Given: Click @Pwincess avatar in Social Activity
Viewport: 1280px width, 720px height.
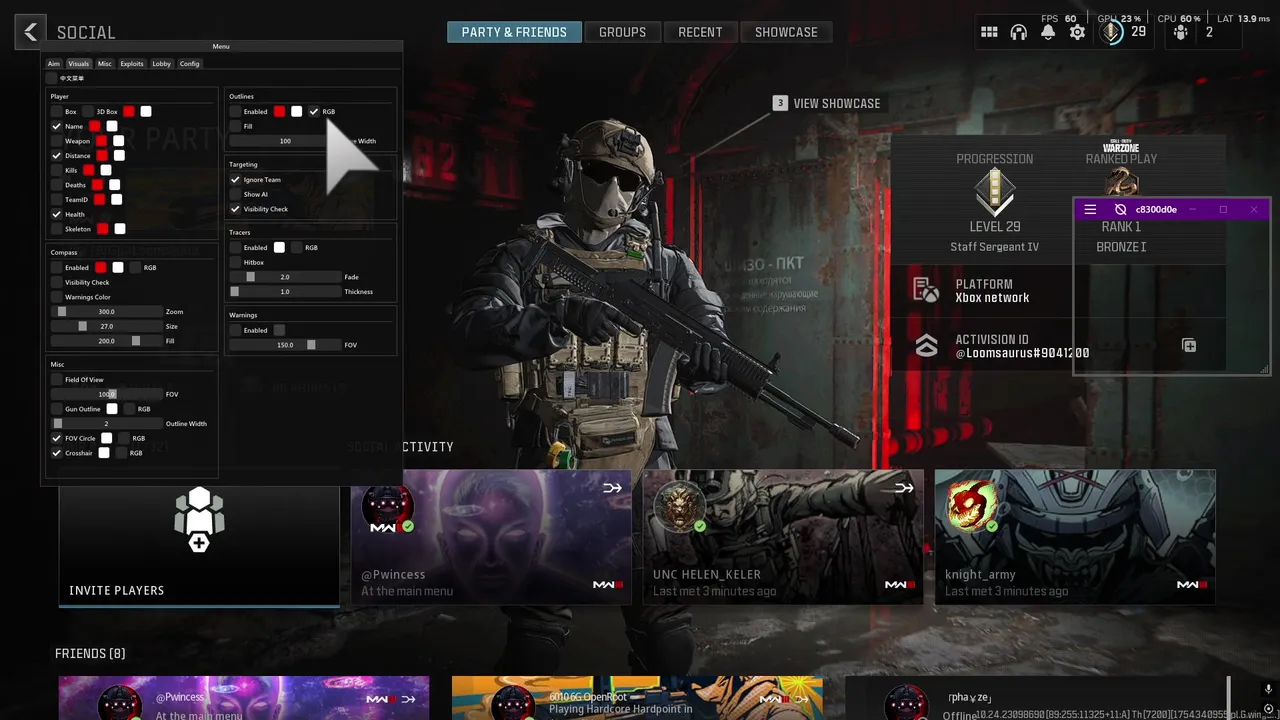Looking at the screenshot, I should click(387, 507).
